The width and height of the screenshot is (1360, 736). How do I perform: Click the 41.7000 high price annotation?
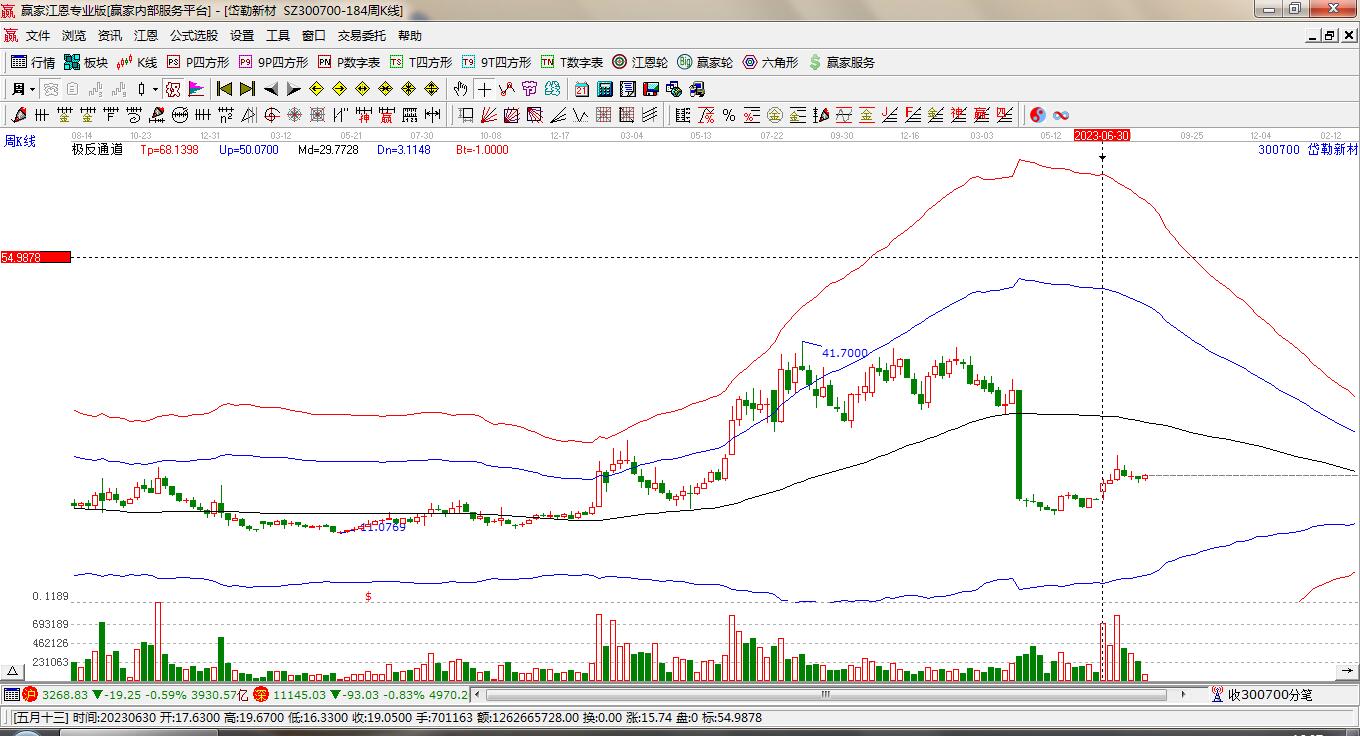click(x=845, y=353)
